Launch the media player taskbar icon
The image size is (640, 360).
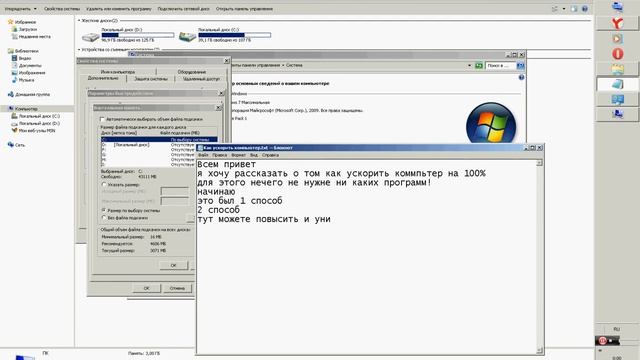pos(617,39)
